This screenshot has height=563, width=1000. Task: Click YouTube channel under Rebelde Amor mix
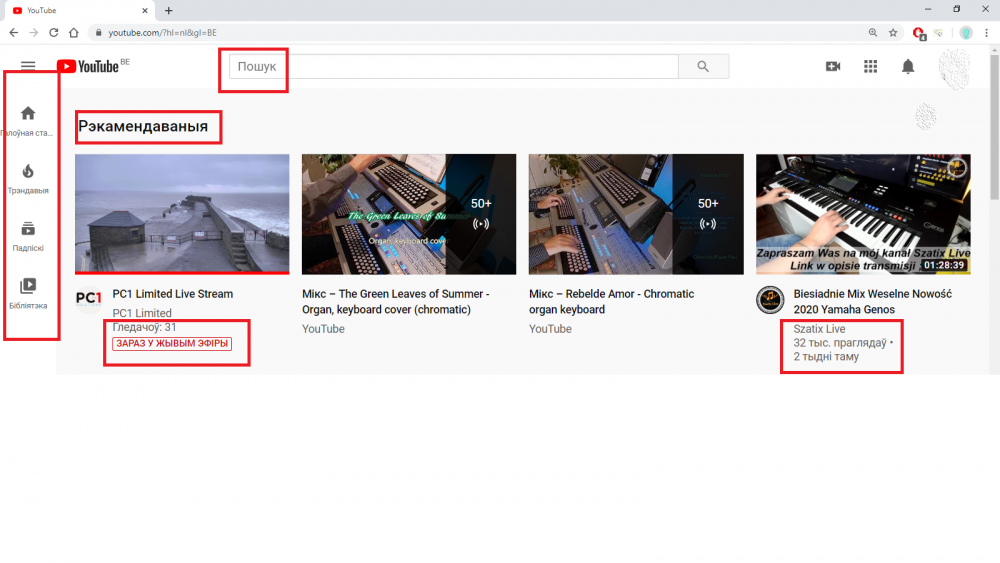pyautogui.click(x=550, y=329)
